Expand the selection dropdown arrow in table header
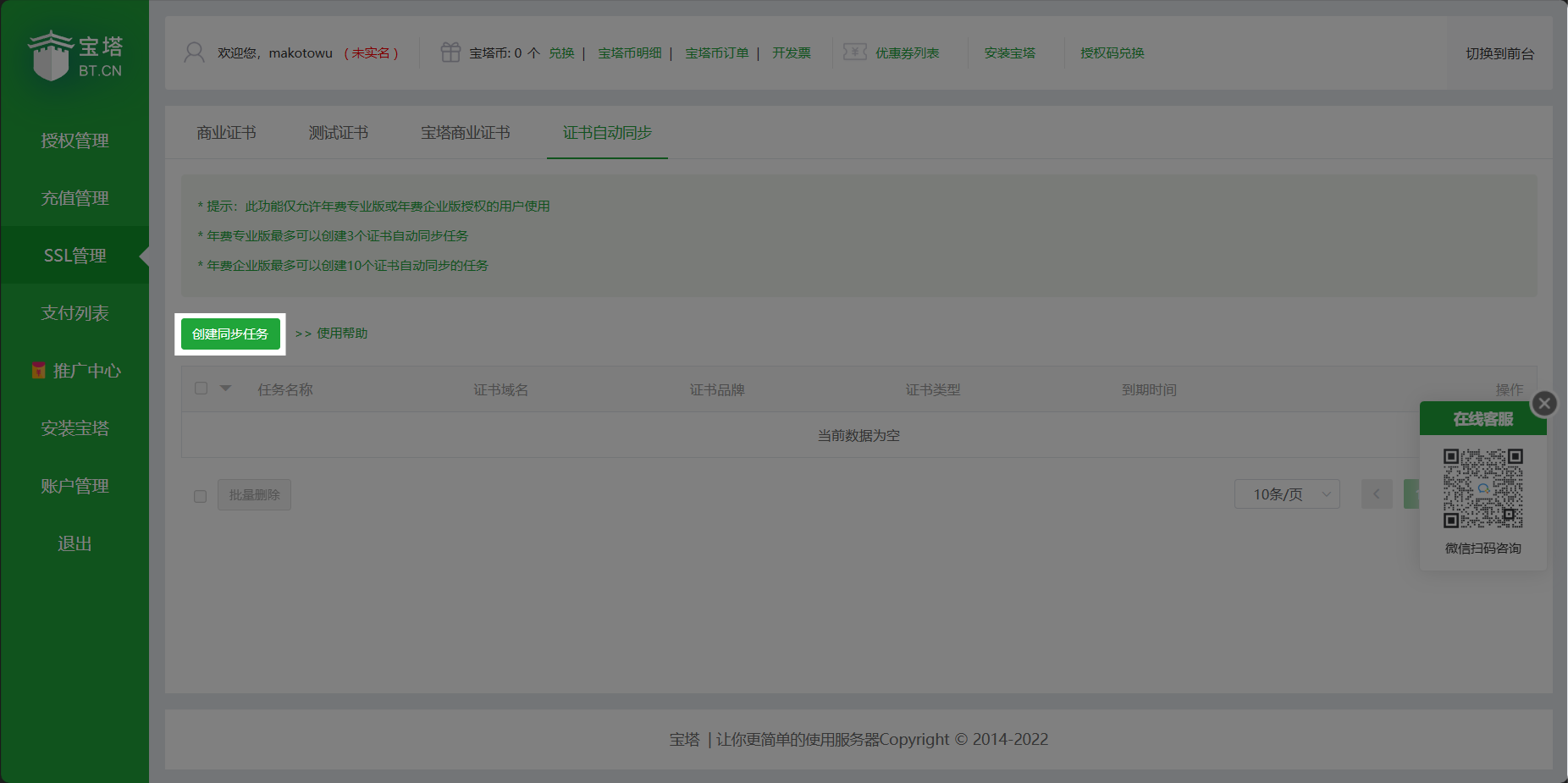 click(x=225, y=389)
